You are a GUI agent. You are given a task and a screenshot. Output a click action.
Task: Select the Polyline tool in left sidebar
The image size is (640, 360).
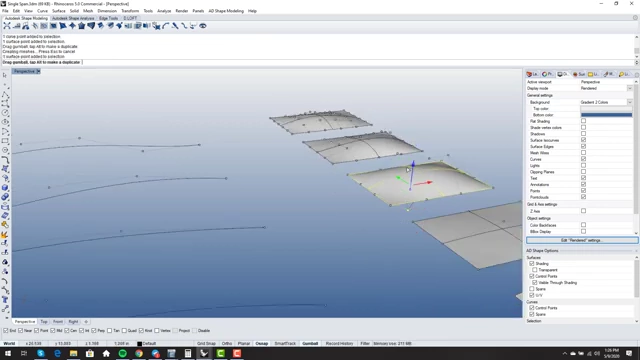pyautogui.click(x=5, y=94)
